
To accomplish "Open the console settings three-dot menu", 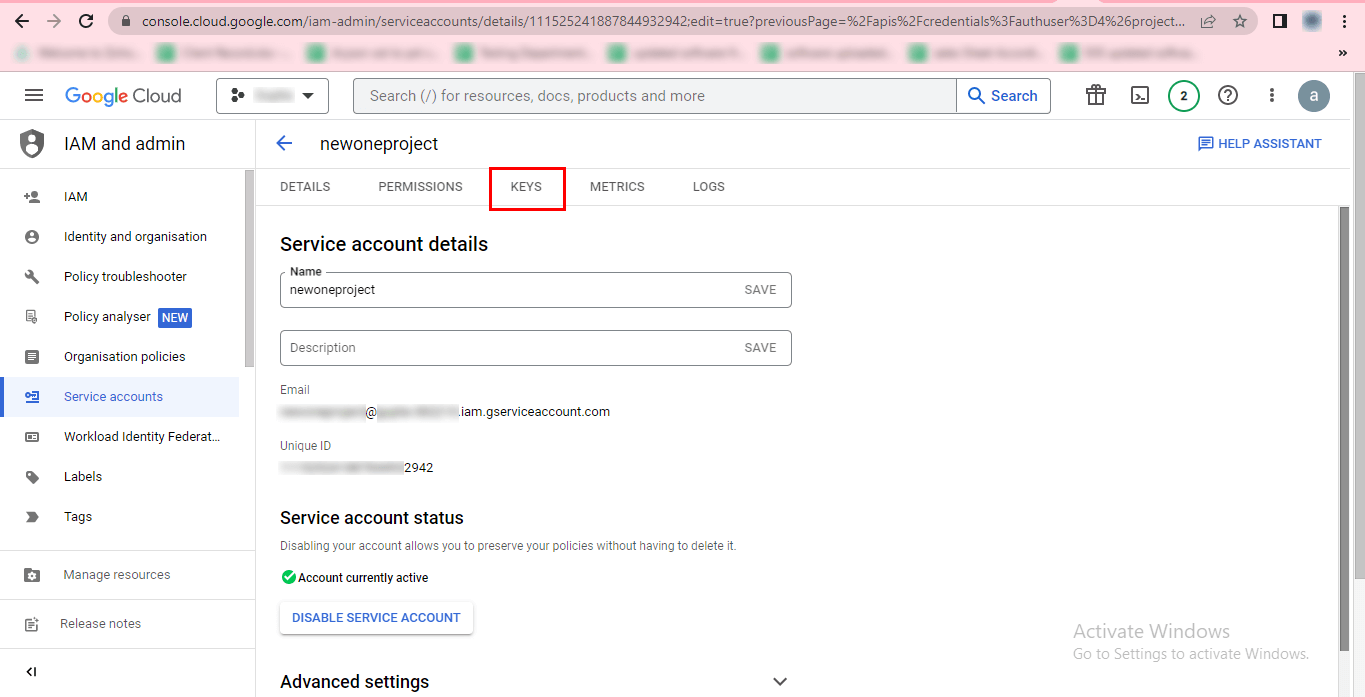I will click(1272, 95).
